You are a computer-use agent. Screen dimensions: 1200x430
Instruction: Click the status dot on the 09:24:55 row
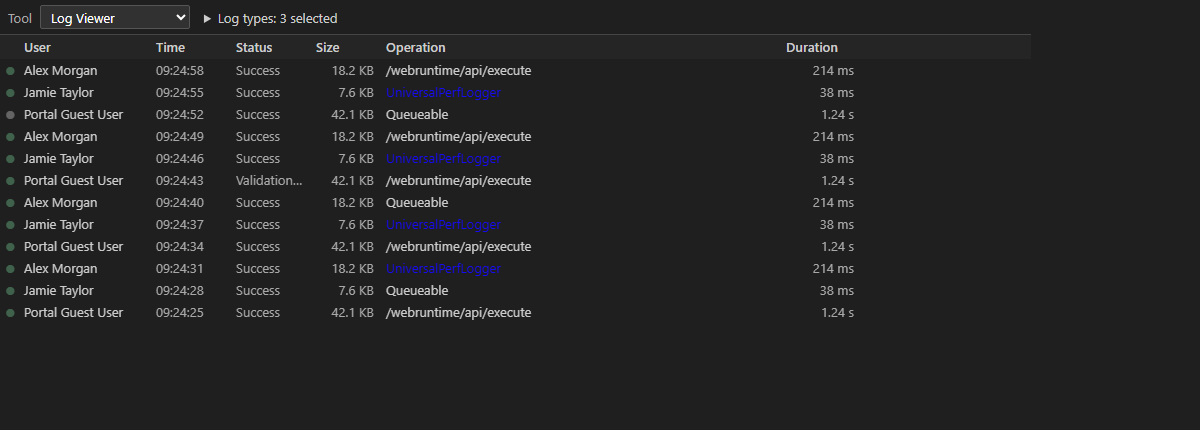11,93
